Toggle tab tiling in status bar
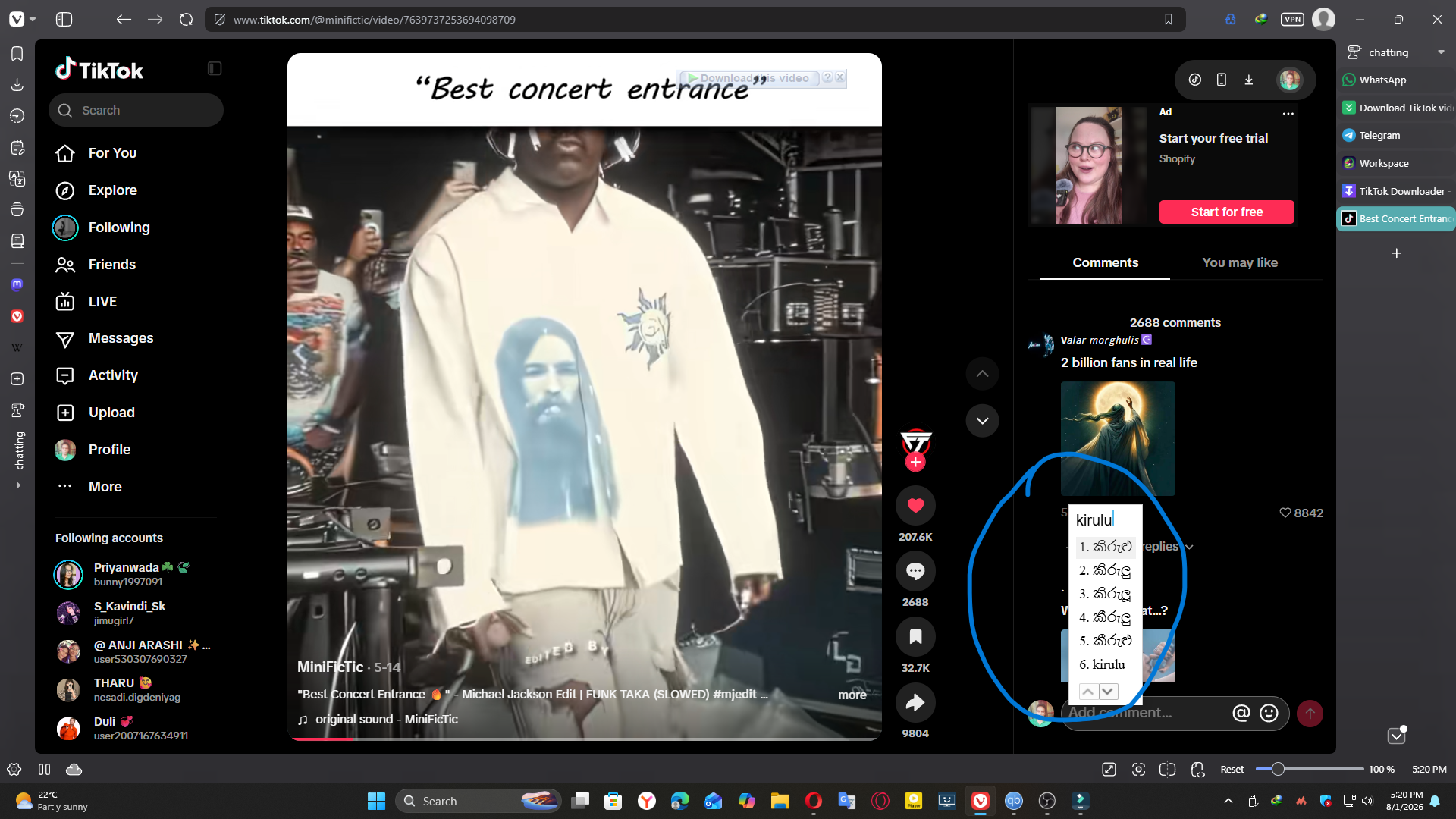 [1167, 770]
